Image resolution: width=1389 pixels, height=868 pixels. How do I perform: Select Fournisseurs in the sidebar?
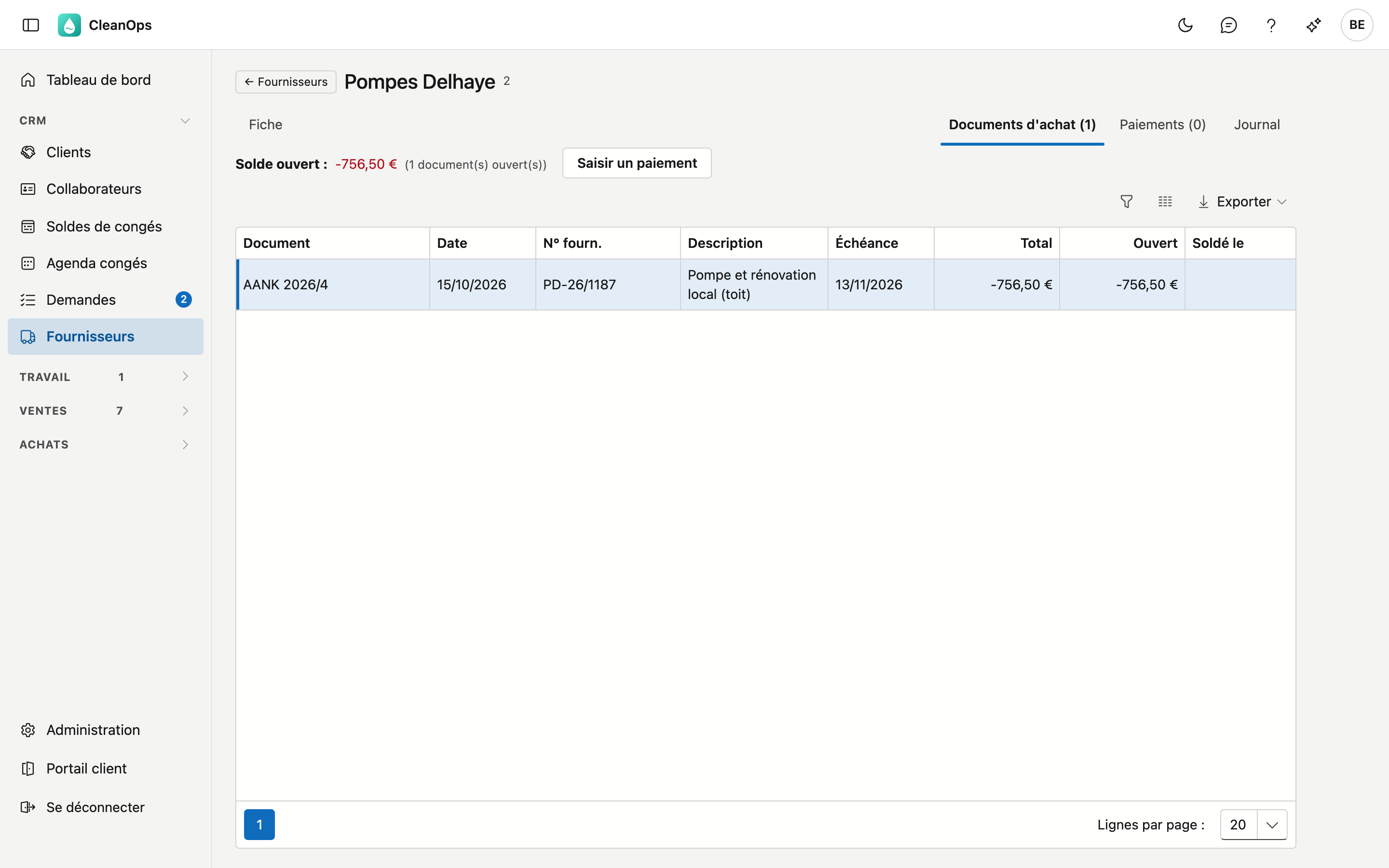tap(106, 337)
